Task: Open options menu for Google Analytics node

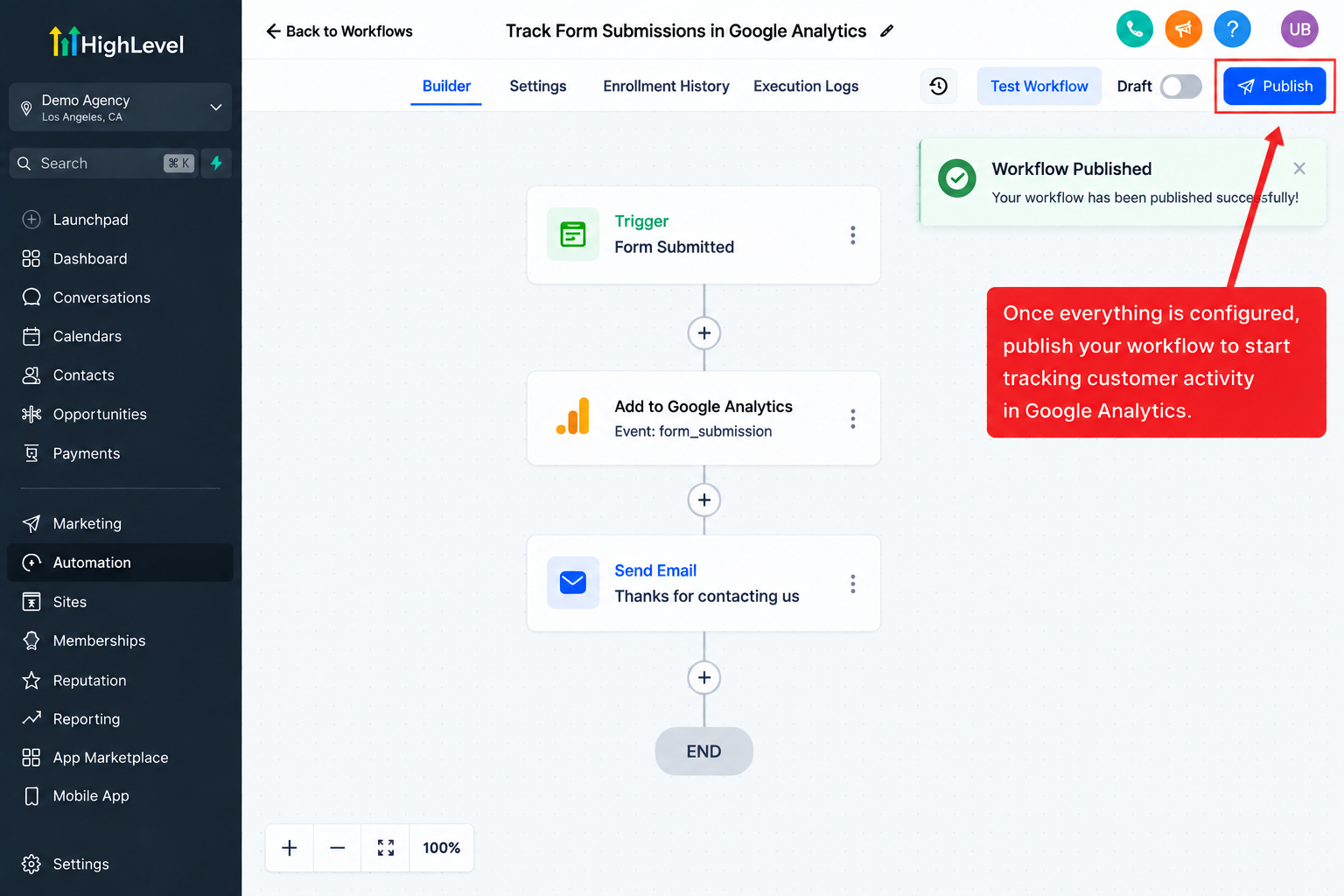Action: point(852,418)
